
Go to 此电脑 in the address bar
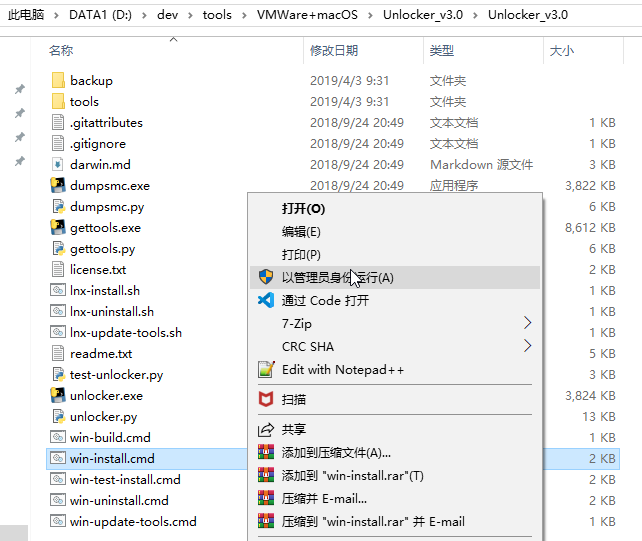click(26, 15)
